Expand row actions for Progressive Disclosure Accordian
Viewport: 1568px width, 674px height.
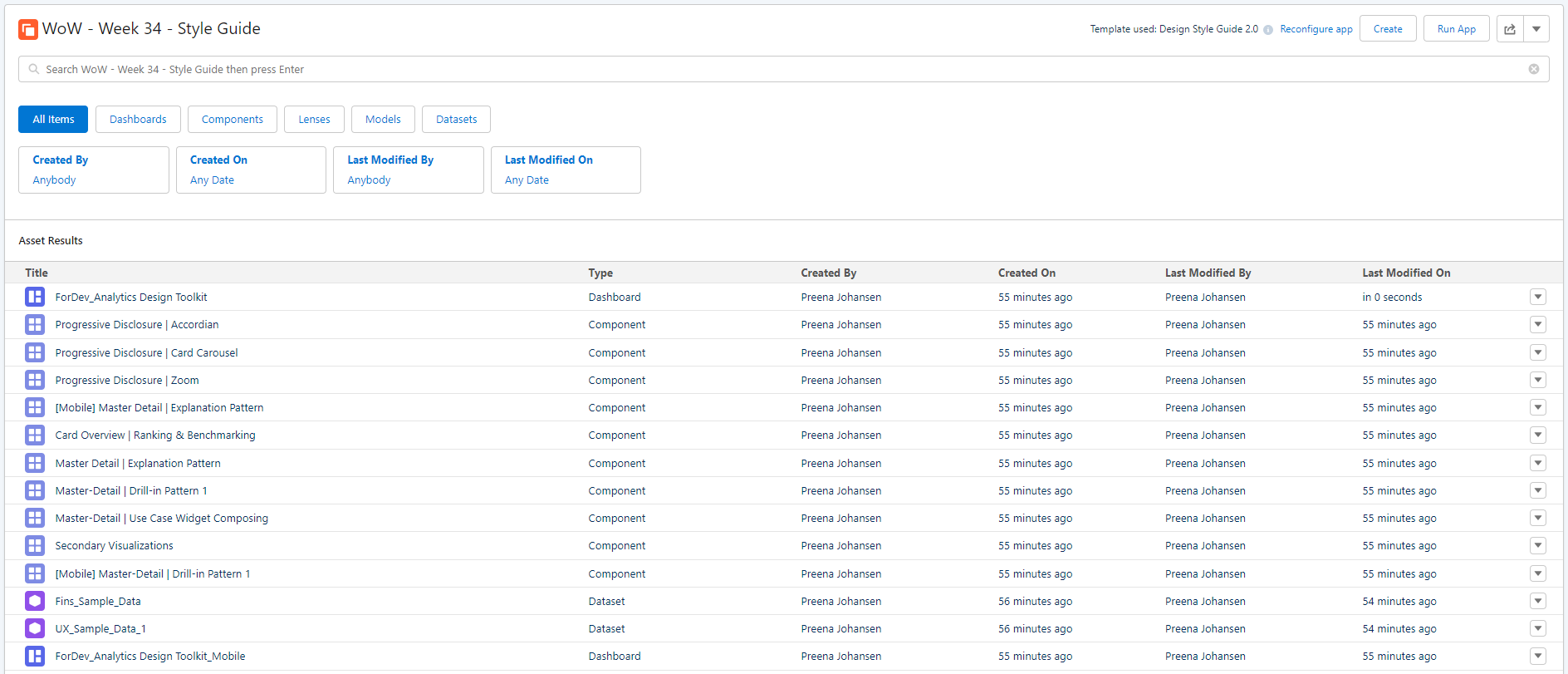[x=1538, y=325]
